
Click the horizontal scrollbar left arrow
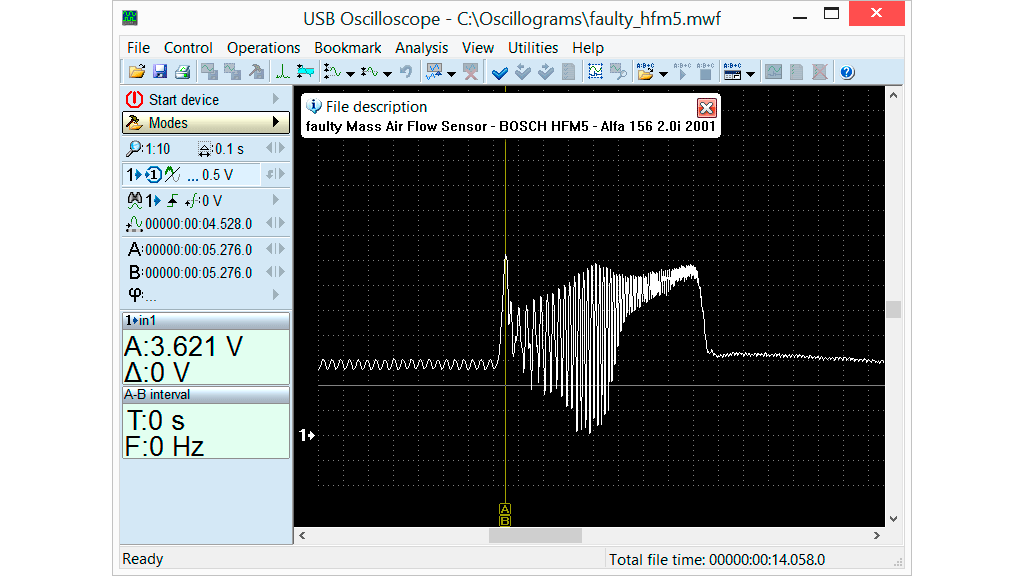302,536
